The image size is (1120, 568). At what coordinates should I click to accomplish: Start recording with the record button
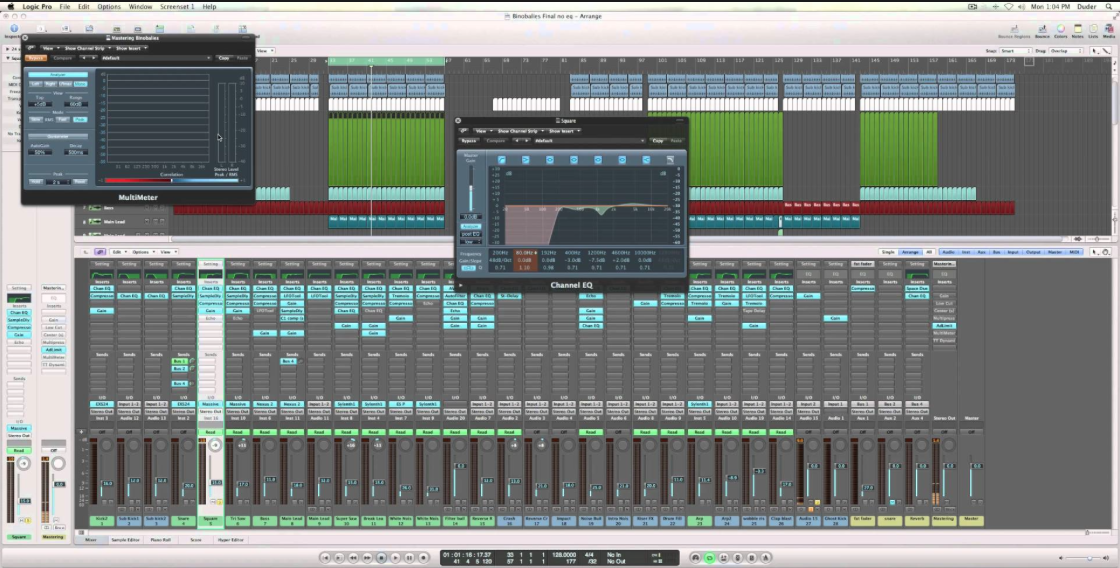point(424,557)
